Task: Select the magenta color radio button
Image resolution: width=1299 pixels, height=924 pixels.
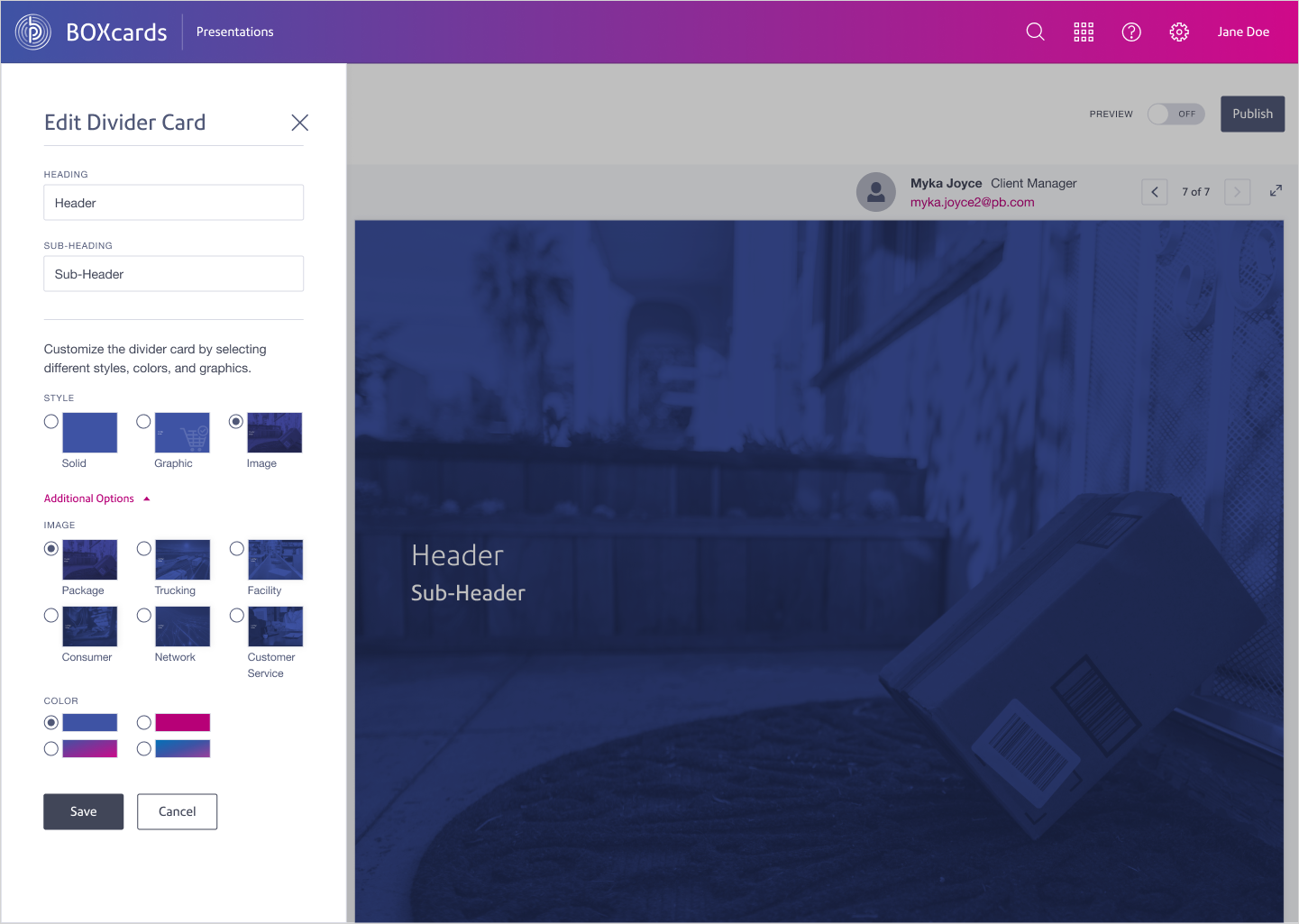Action: click(x=144, y=723)
